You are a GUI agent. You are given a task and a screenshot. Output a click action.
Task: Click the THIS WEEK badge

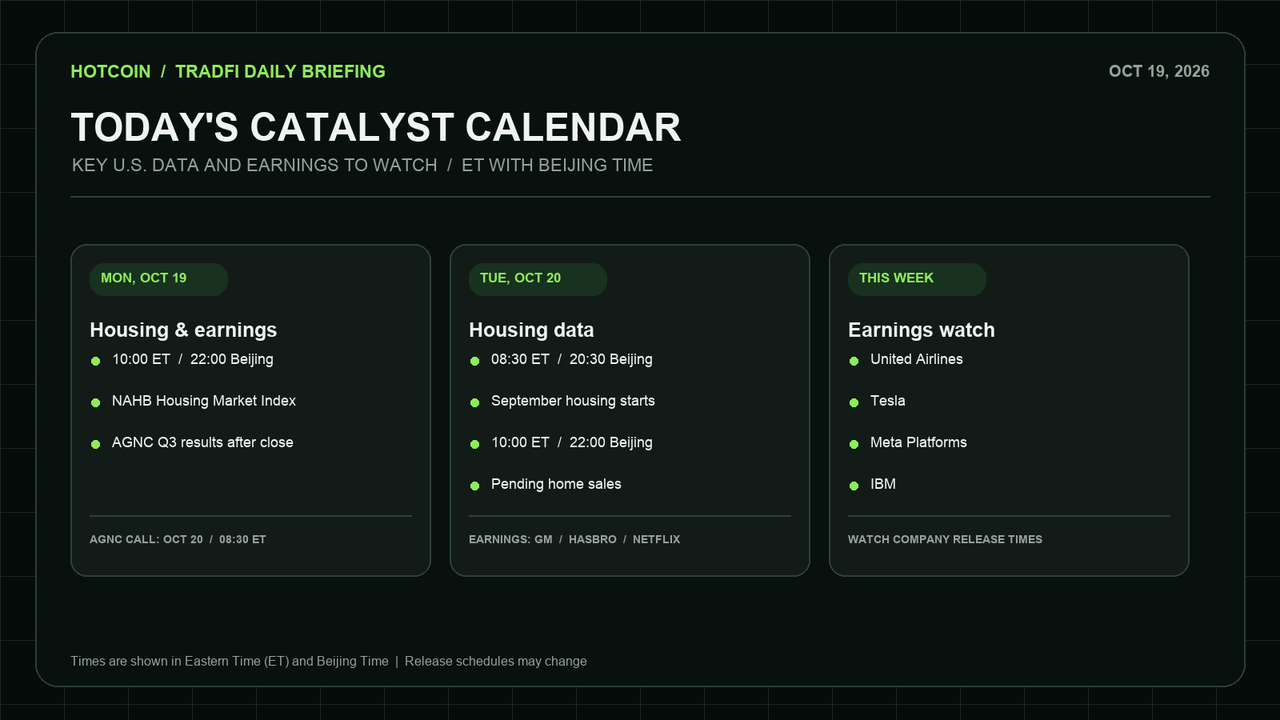tap(917, 279)
